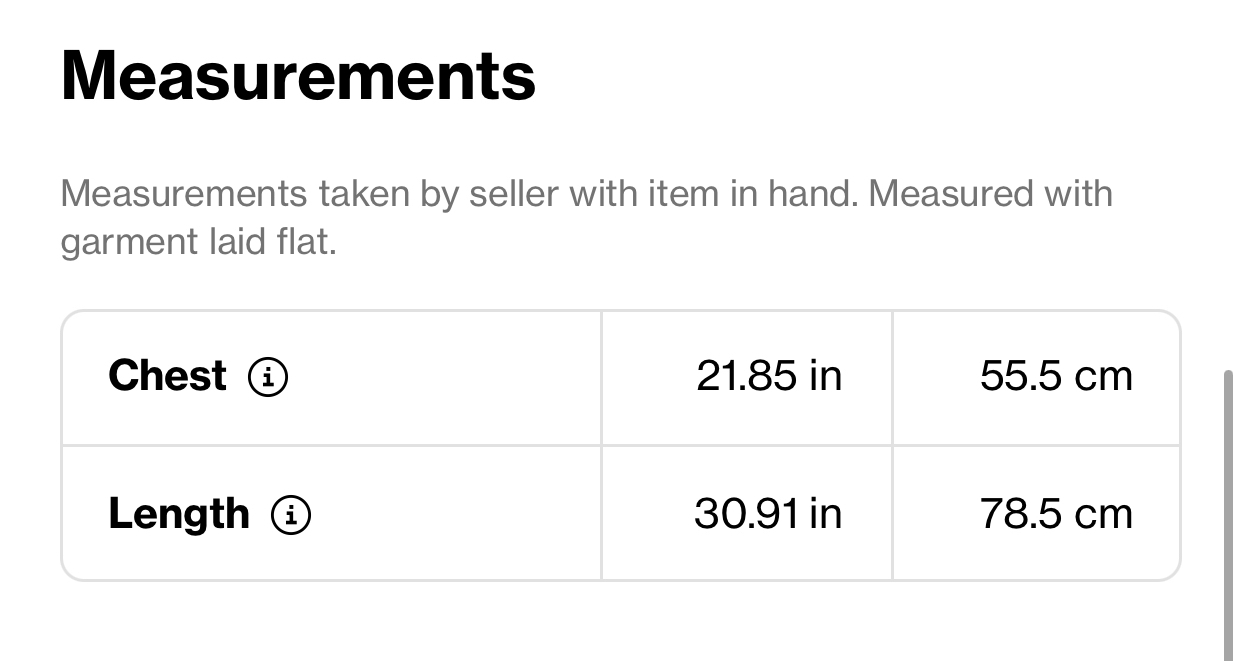Open the Chest measurement info icon

(268, 378)
